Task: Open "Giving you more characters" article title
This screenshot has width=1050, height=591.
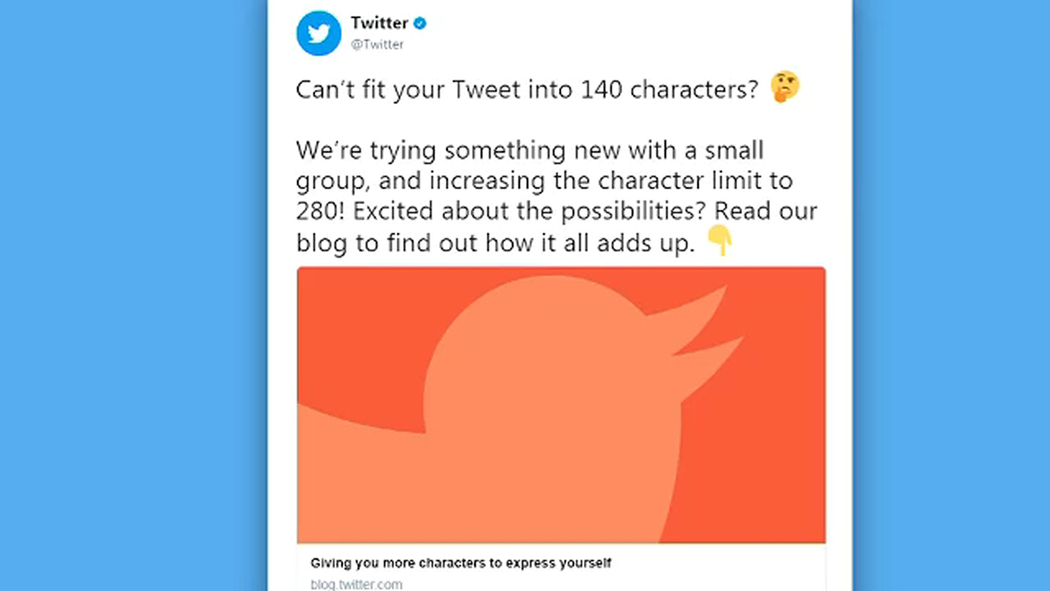Action: click(x=461, y=563)
